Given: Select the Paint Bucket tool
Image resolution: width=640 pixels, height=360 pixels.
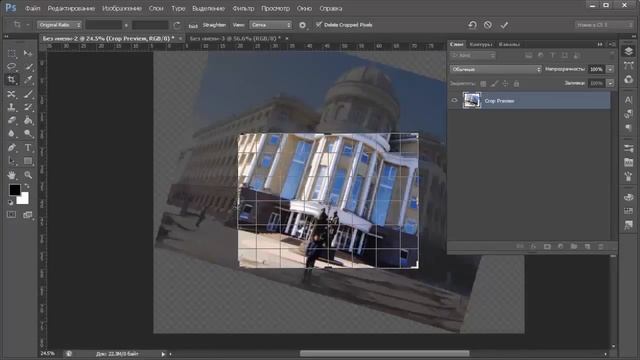Looking at the screenshot, I should tap(28, 120).
